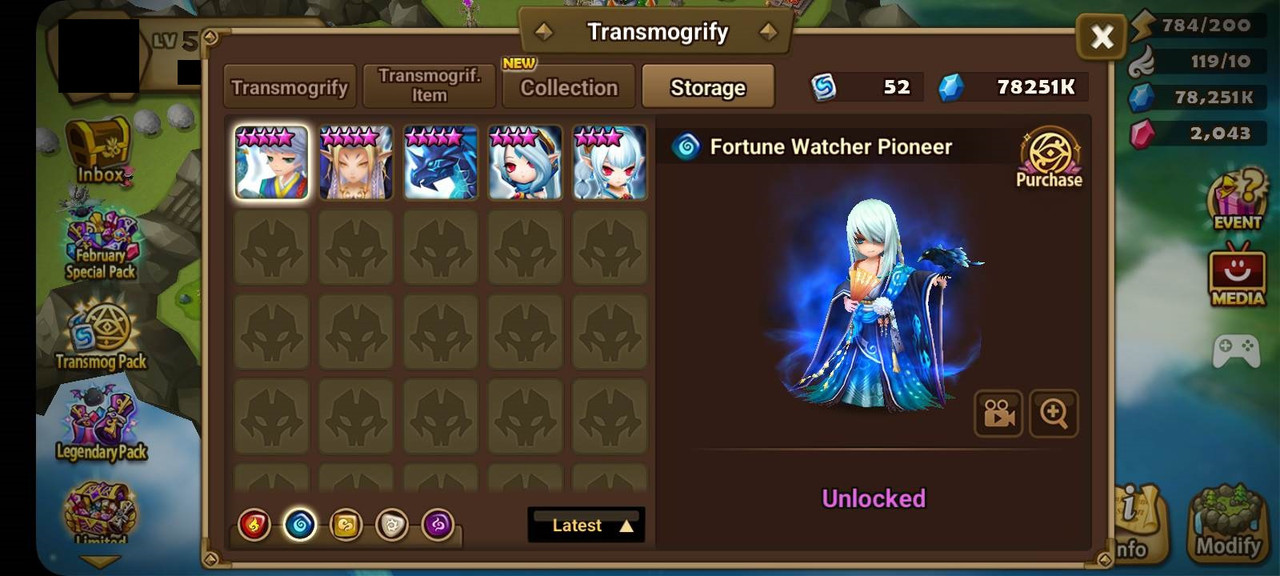Open the MEDIA icon

pos(1237,278)
